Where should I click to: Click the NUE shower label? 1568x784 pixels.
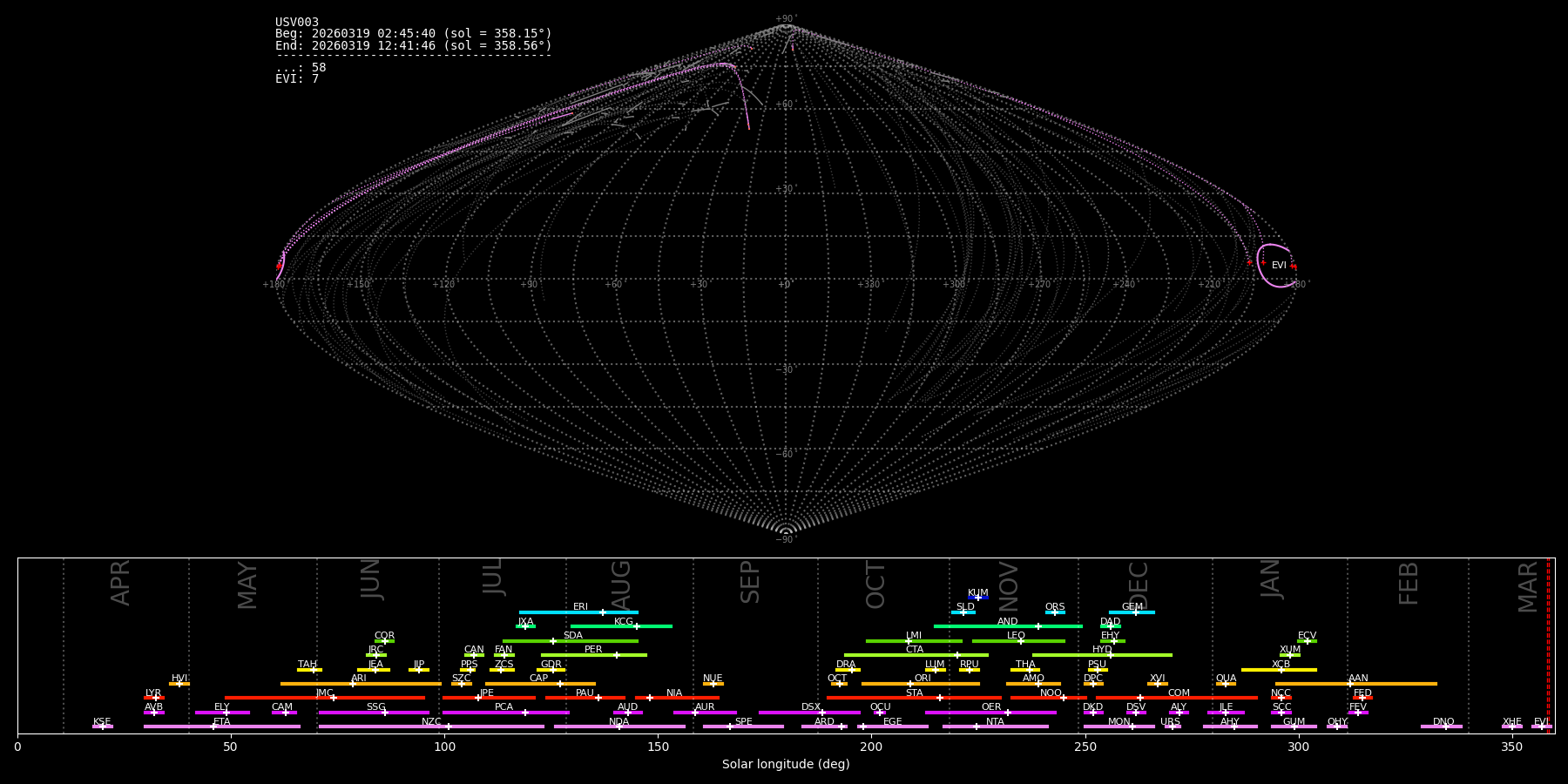[713, 679]
